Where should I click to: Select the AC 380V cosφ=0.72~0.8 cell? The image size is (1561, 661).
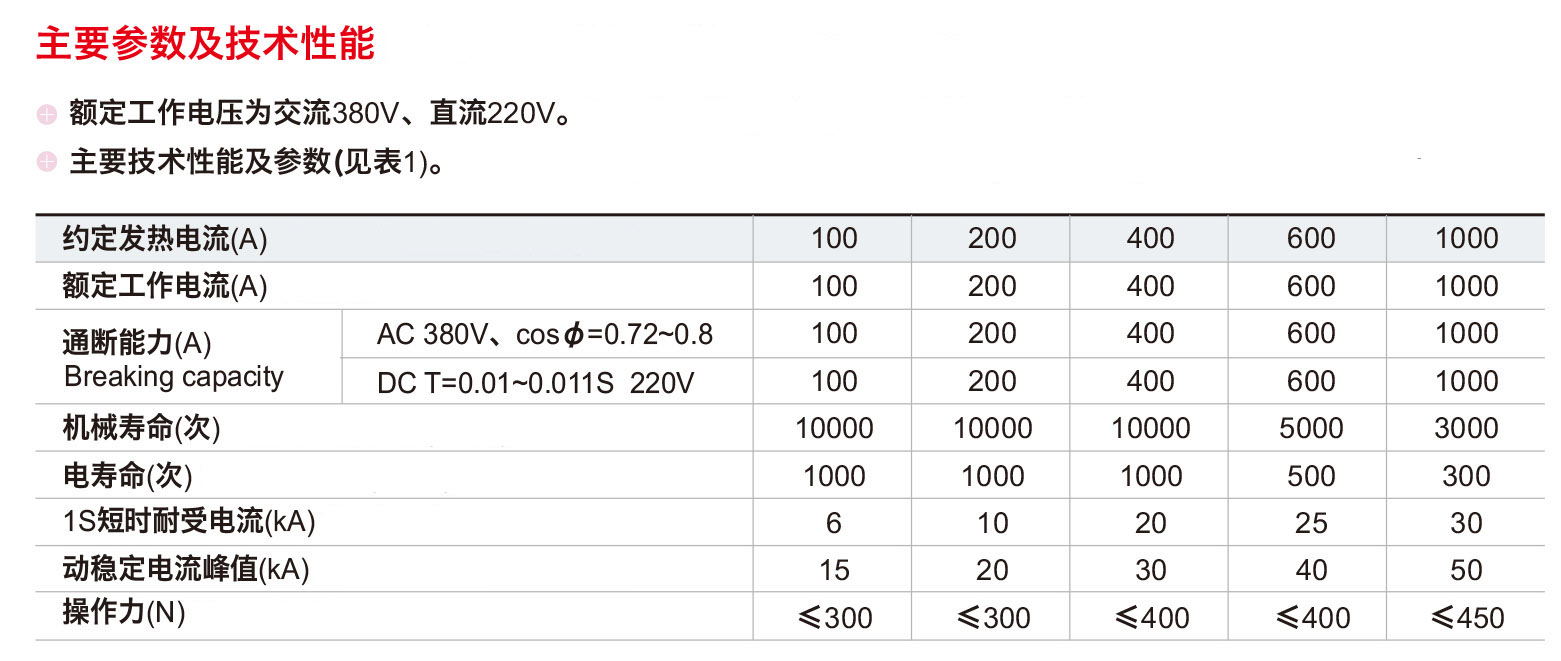click(545, 334)
